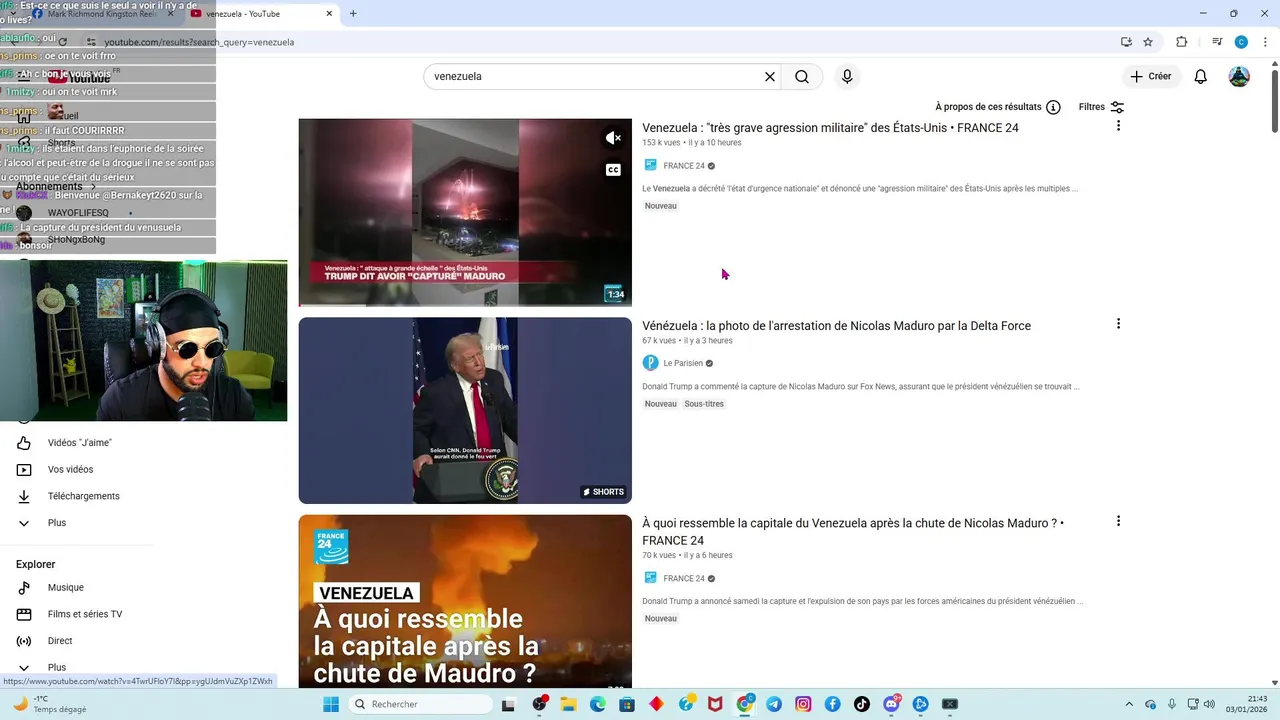Click the Chrome address bar URL
The image size is (1280, 720).
pos(200,42)
